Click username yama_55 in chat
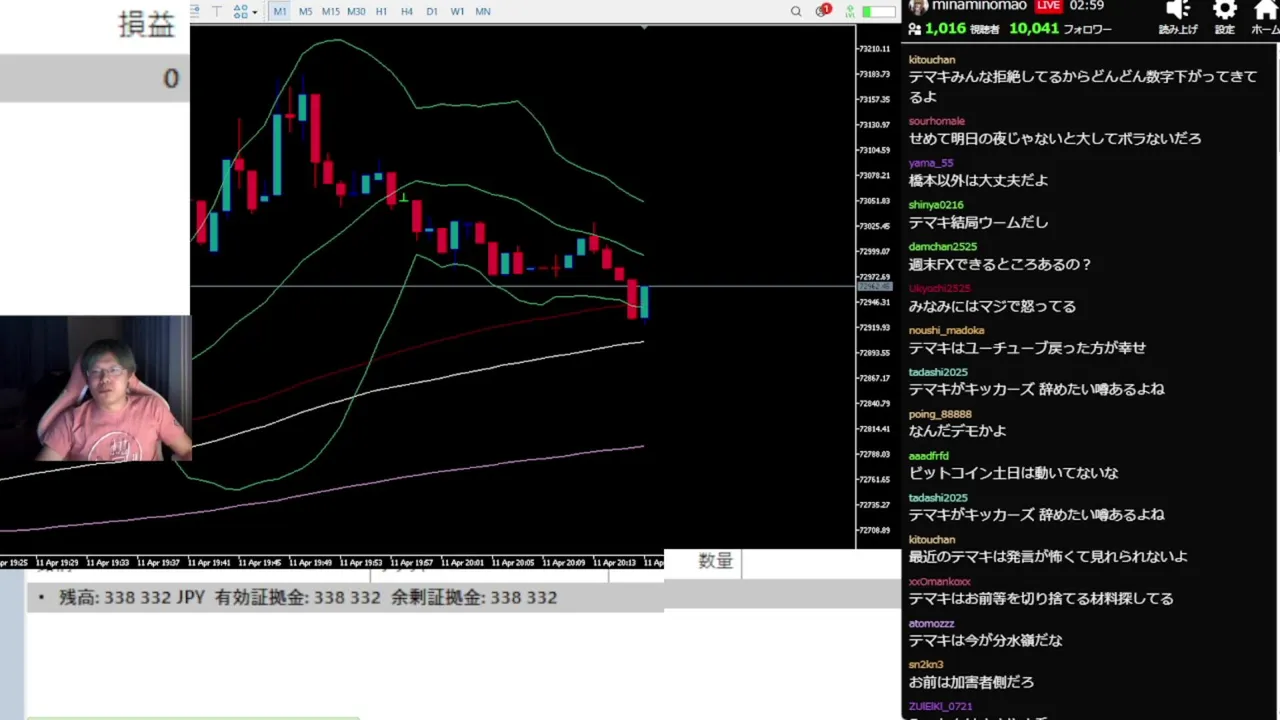The image size is (1280, 720). (930, 163)
